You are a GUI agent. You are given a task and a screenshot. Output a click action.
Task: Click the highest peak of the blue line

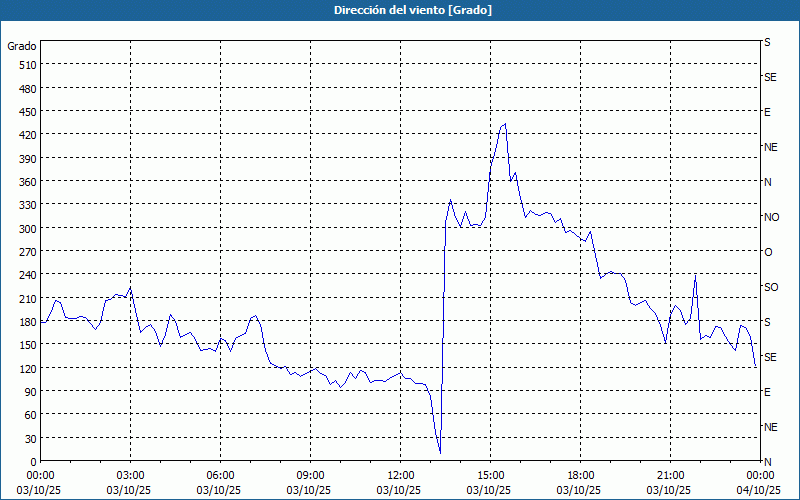point(505,124)
